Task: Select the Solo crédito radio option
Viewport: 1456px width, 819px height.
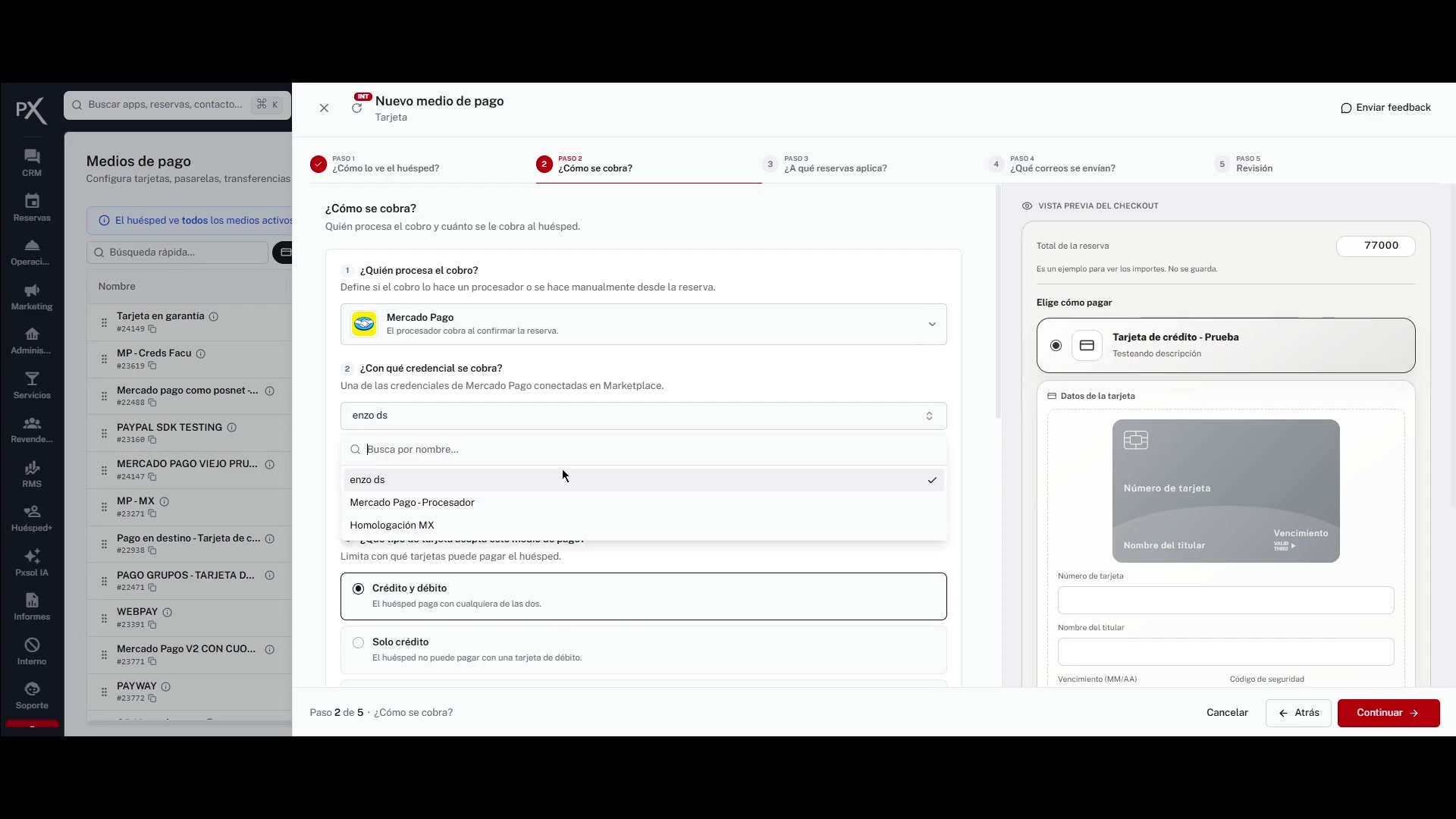Action: point(358,643)
